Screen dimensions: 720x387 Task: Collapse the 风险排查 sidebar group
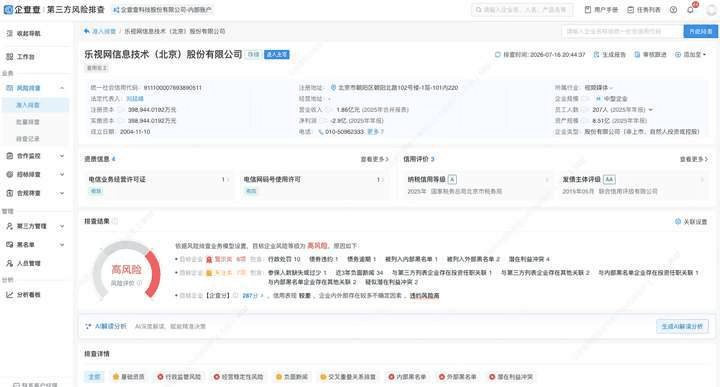point(62,88)
